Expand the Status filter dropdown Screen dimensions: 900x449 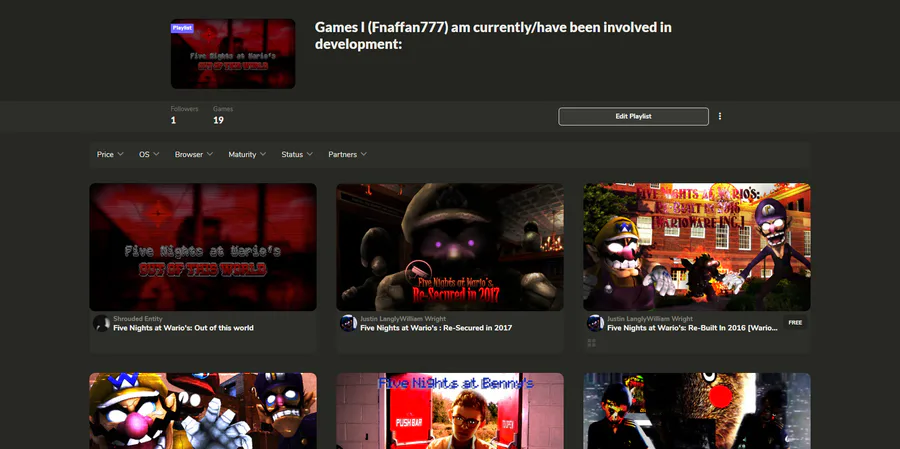point(297,154)
